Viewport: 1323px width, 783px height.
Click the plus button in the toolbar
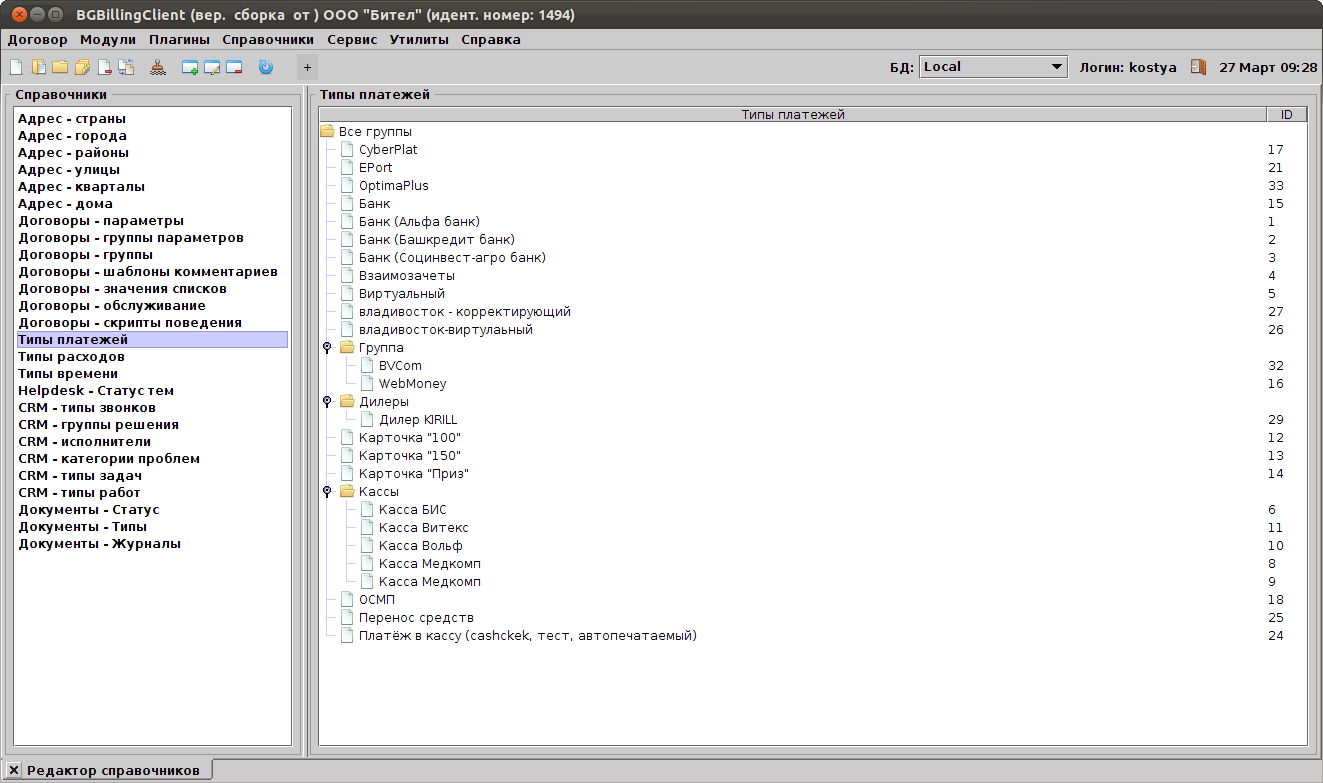307,67
